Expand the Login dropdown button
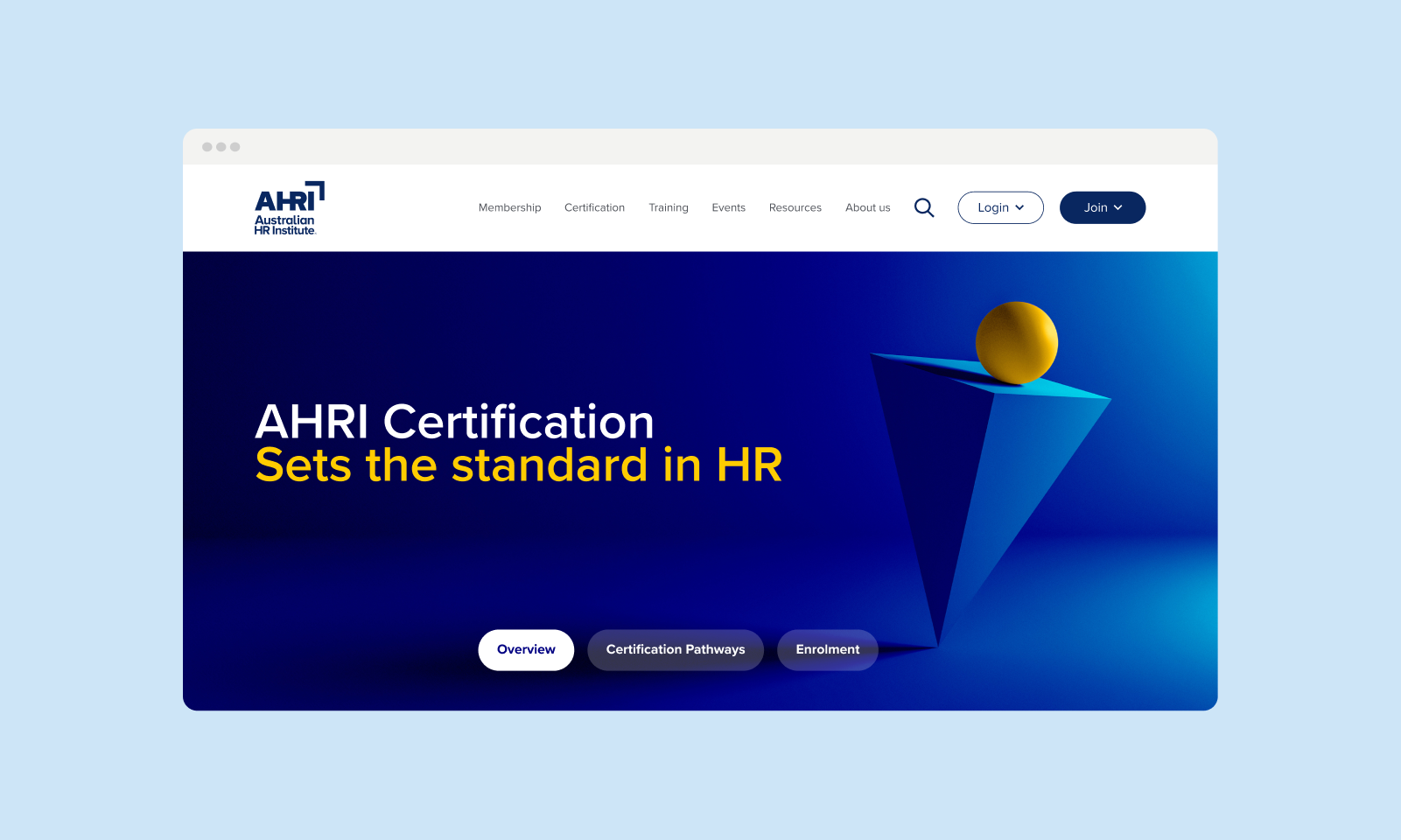Image resolution: width=1401 pixels, height=840 pixels. point(999,207)
